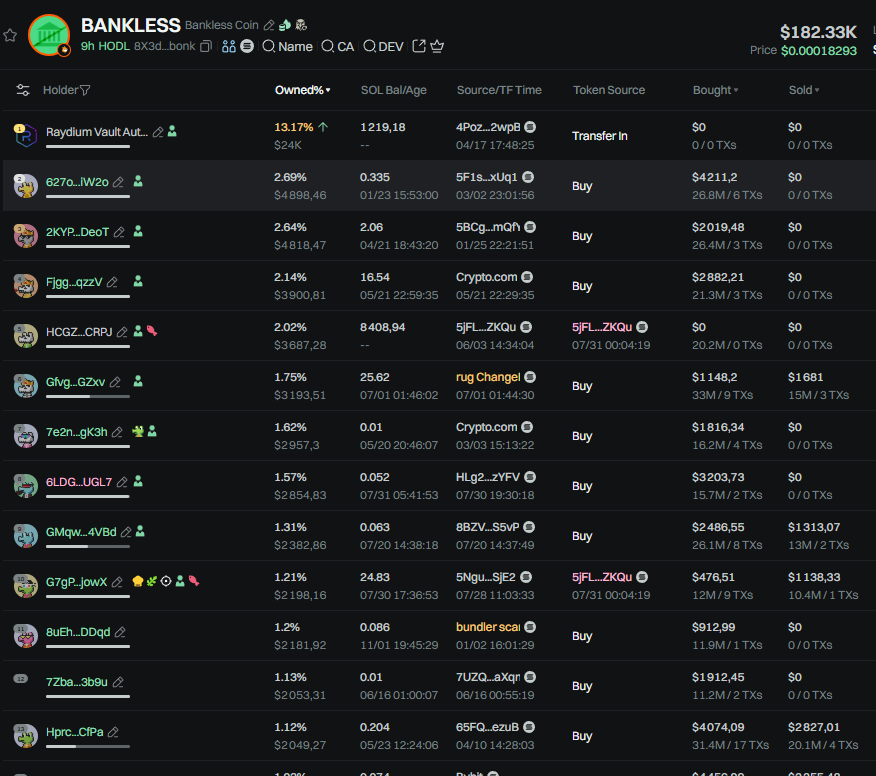Open holder address HCGZ...CRPJ

click(79, 332)
